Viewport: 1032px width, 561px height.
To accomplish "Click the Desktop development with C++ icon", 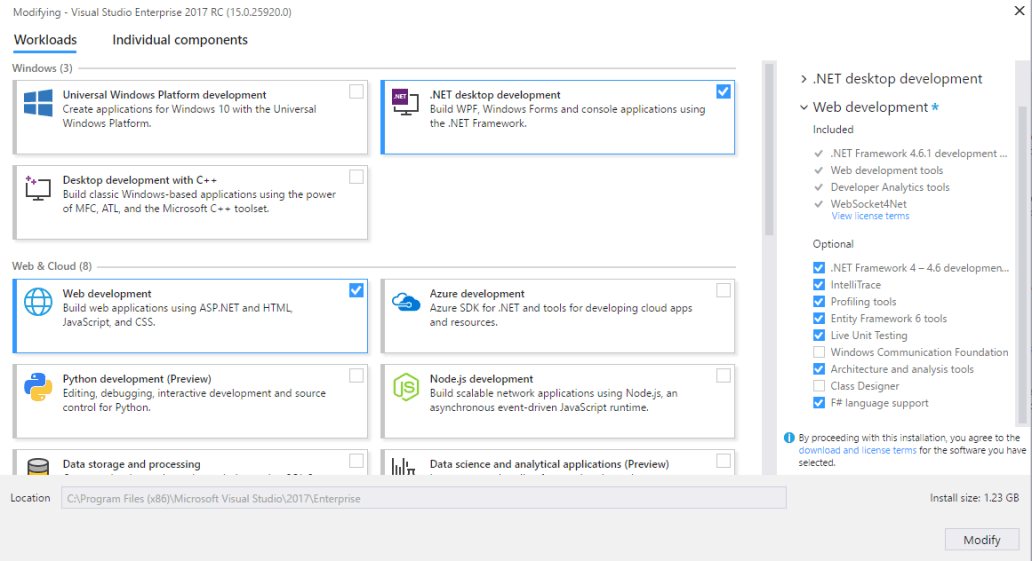I will click(x=38, y=188).
